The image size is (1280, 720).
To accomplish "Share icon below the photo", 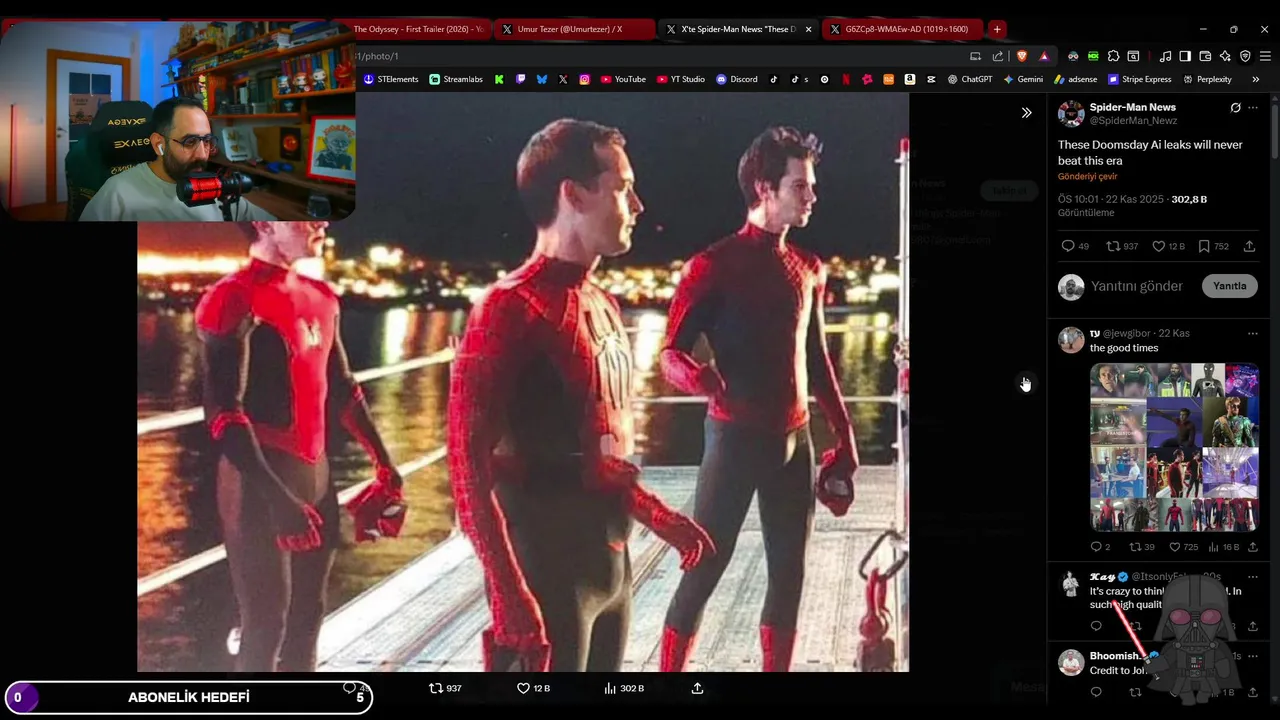I will (x=697, y=688).
